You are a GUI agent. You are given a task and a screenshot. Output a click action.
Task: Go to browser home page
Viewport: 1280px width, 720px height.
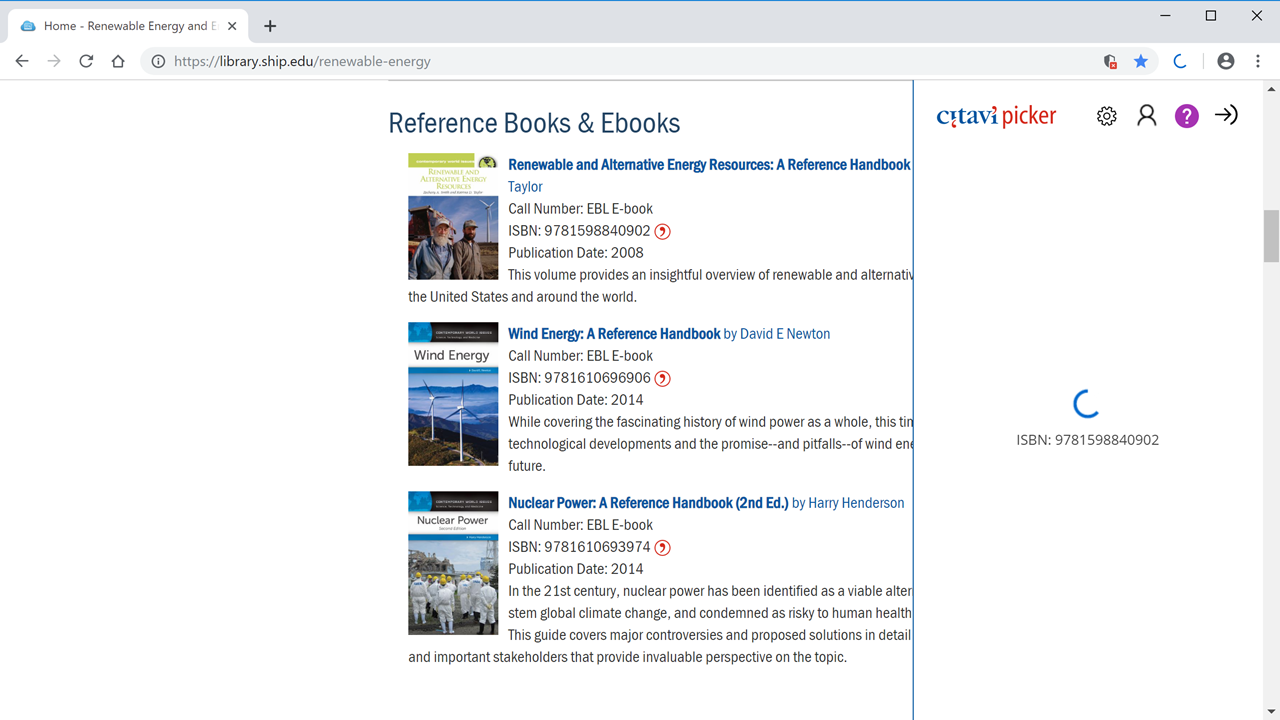[x=118, y=61]
